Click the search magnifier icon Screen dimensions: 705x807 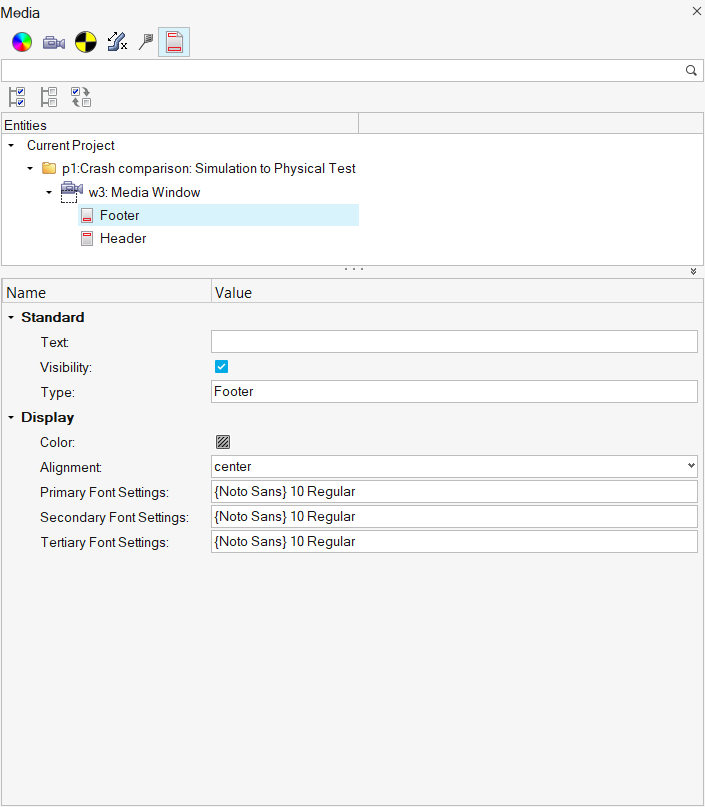click(690, 71)
